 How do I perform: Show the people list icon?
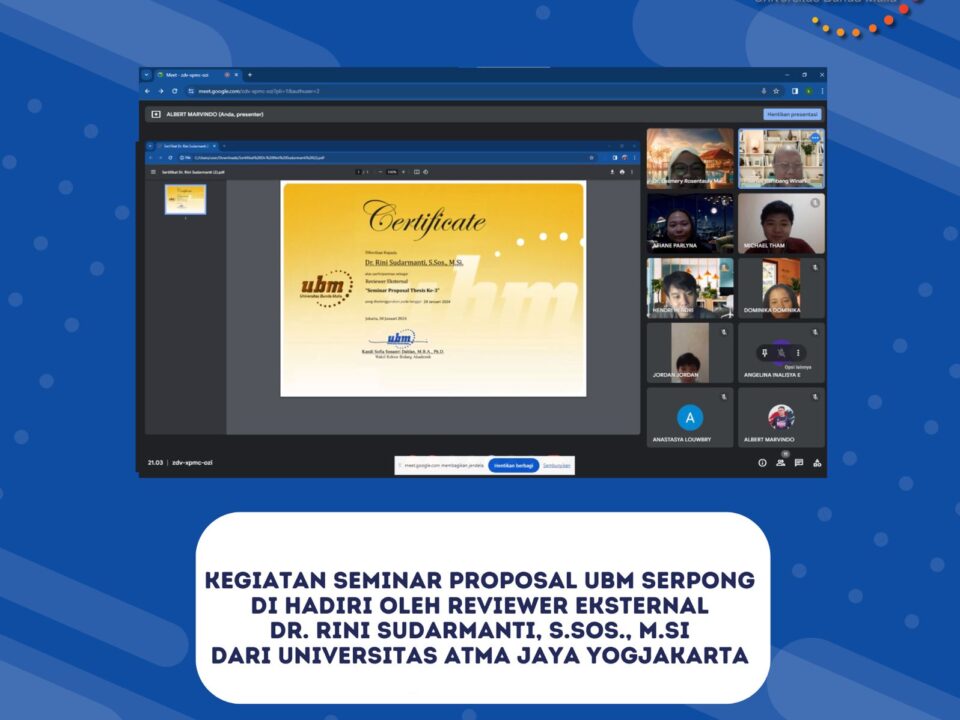(x=781, y=463)
